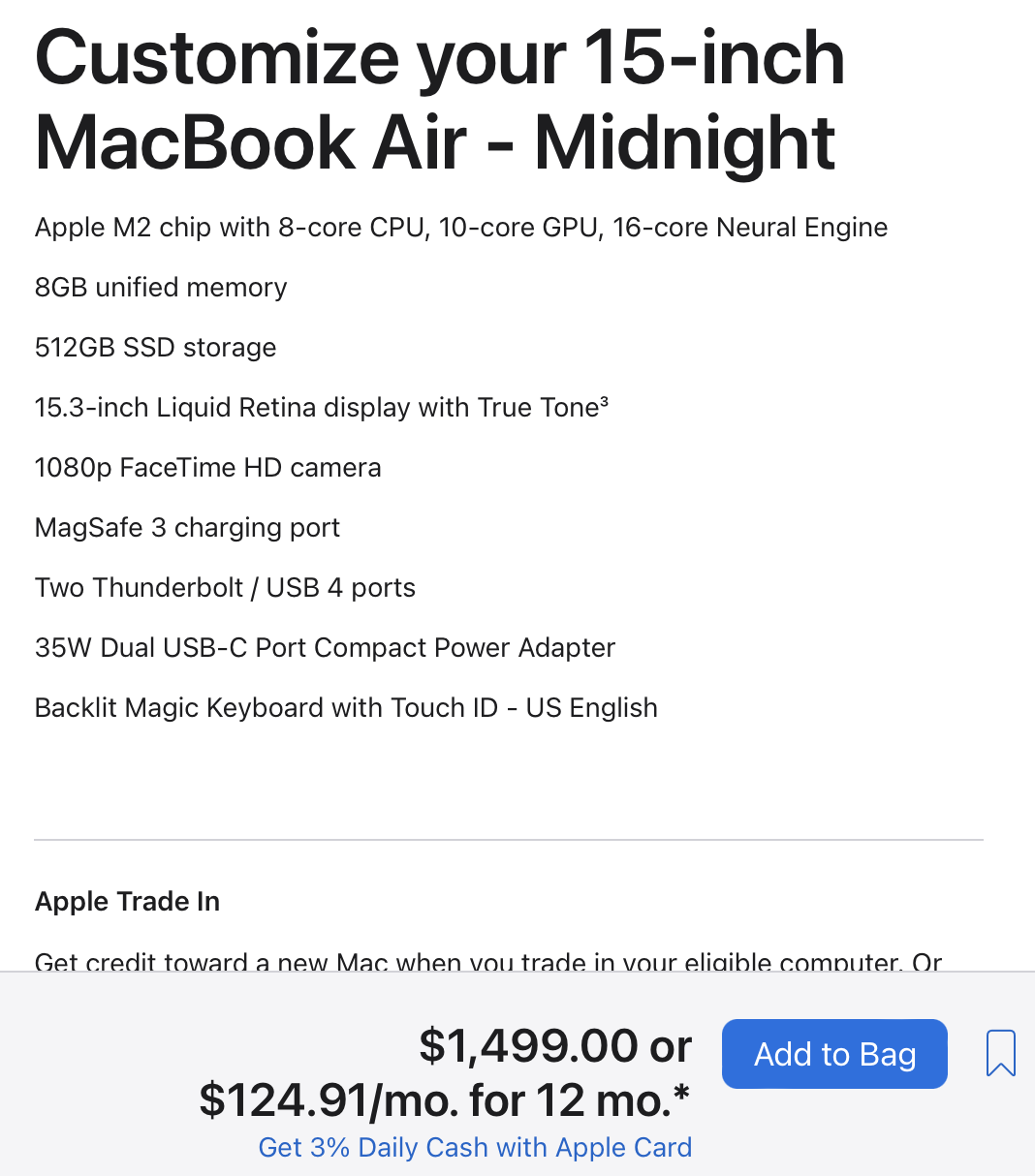
Task: Click the $1,499.00 total price
Action: [529, 1046]
